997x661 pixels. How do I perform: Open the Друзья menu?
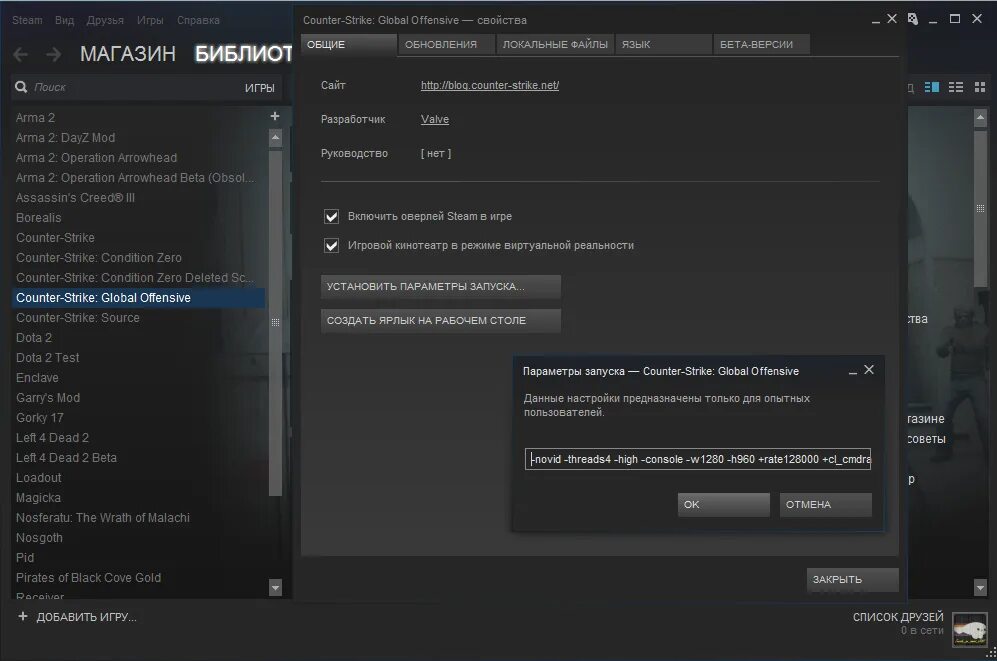tap(106, 20)
